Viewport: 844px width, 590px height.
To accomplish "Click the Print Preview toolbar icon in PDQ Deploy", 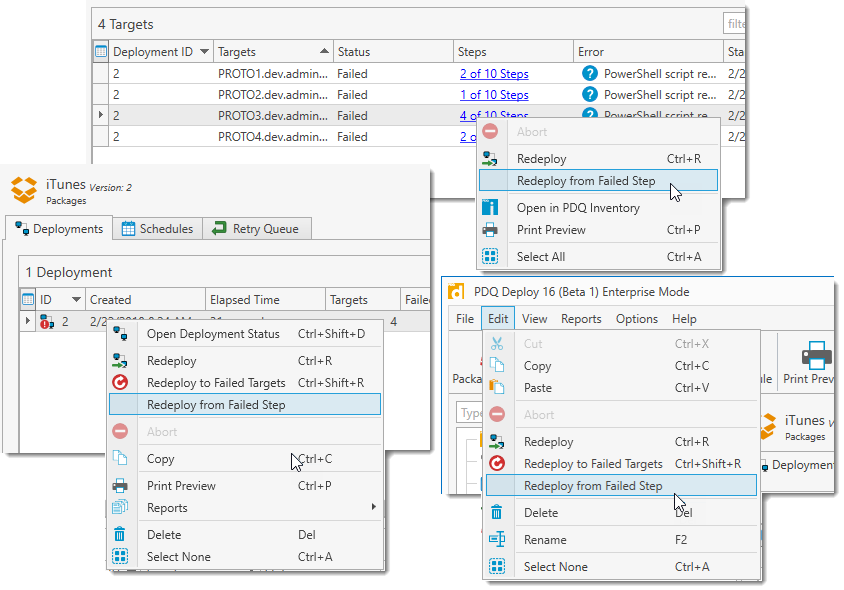I will 817,355.
